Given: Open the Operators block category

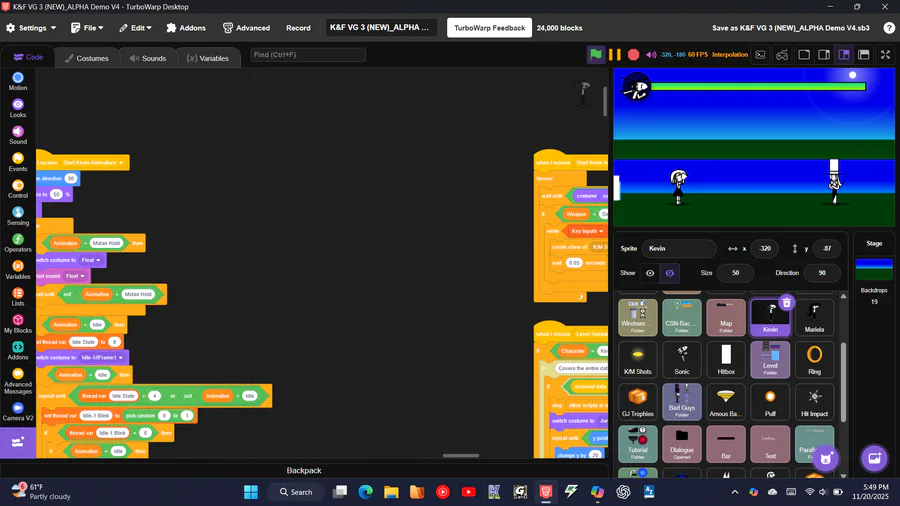Looking at the screenshot, I should coord(18,243).
